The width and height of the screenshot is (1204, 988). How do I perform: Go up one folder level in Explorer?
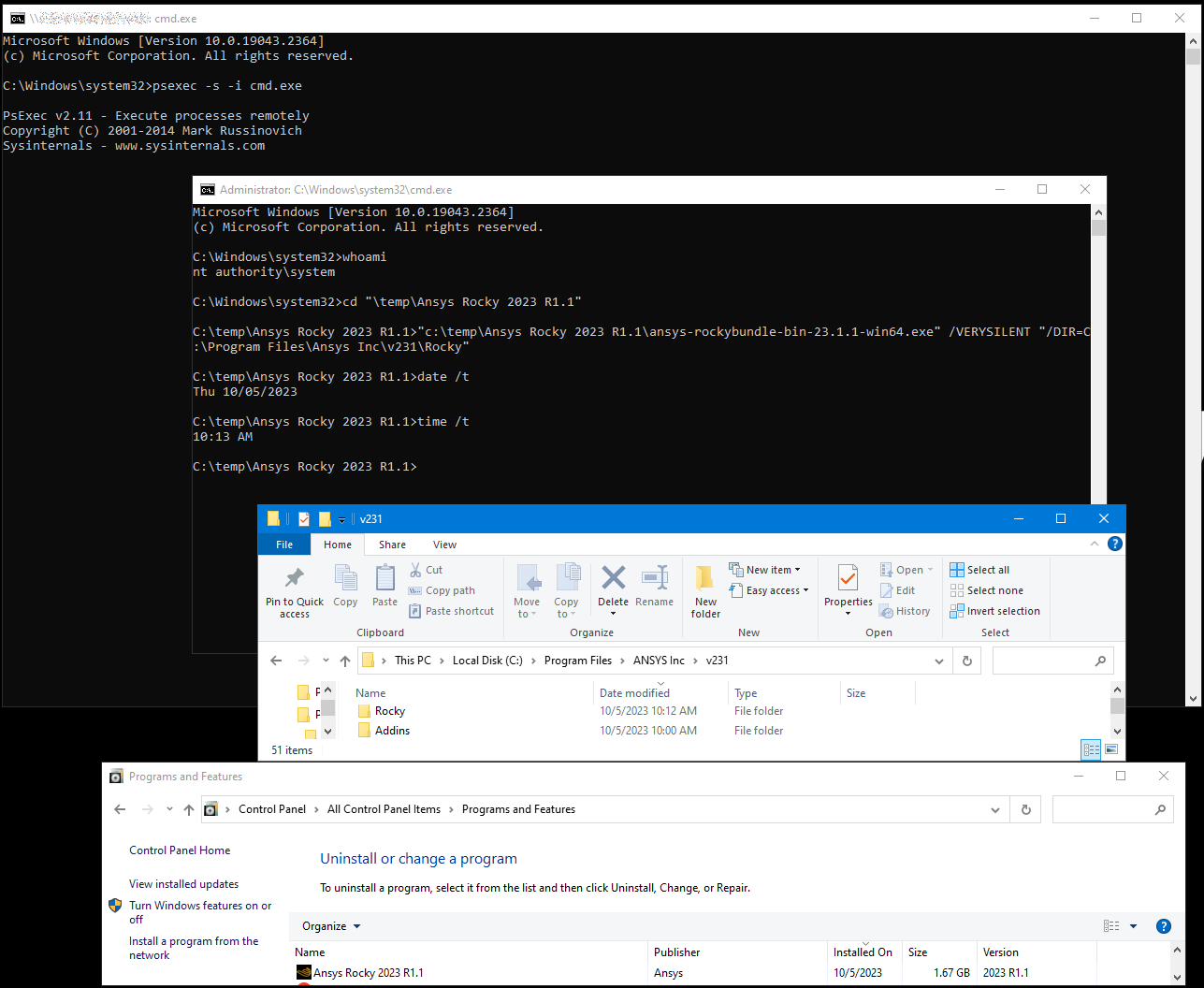345,661
